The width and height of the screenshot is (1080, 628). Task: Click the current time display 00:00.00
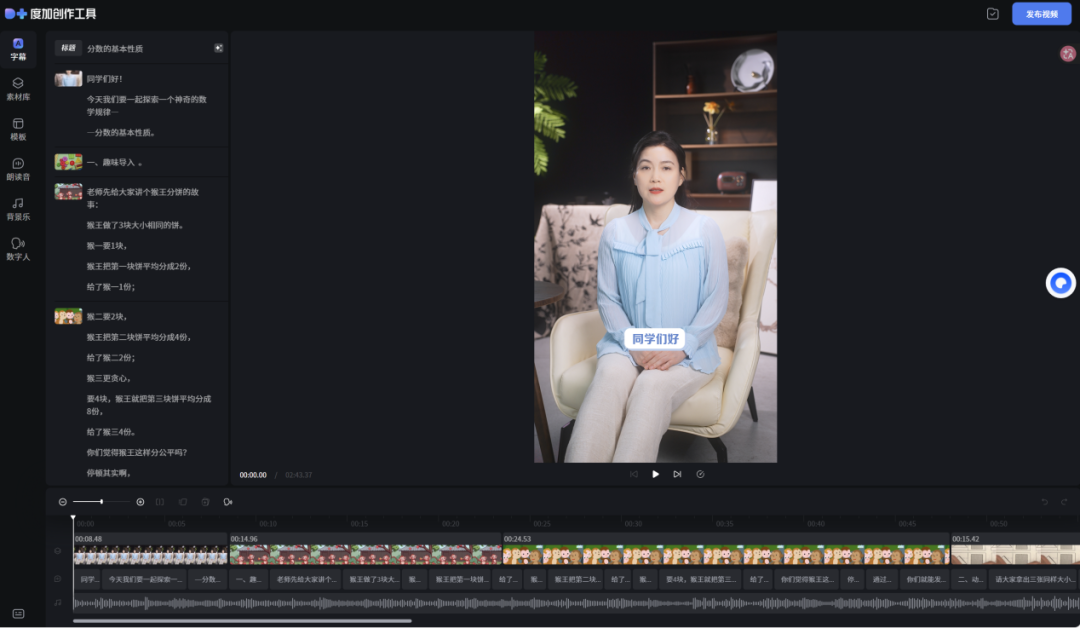[x=253, y=475]
